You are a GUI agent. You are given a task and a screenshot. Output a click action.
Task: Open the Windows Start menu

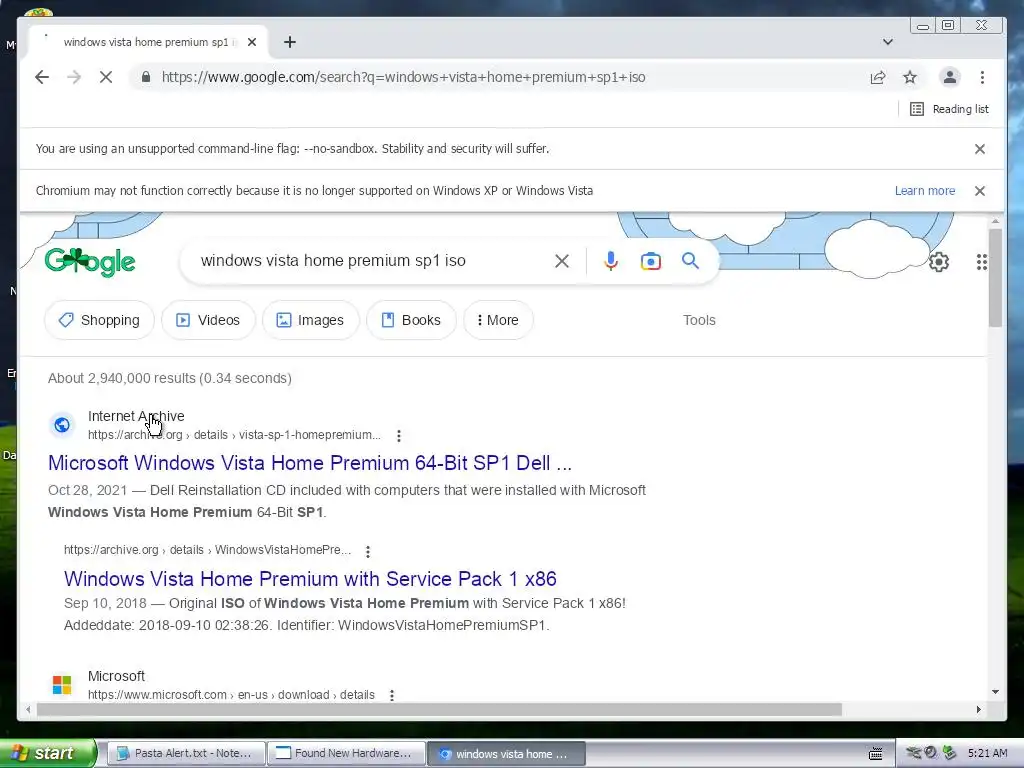point(48,753)
